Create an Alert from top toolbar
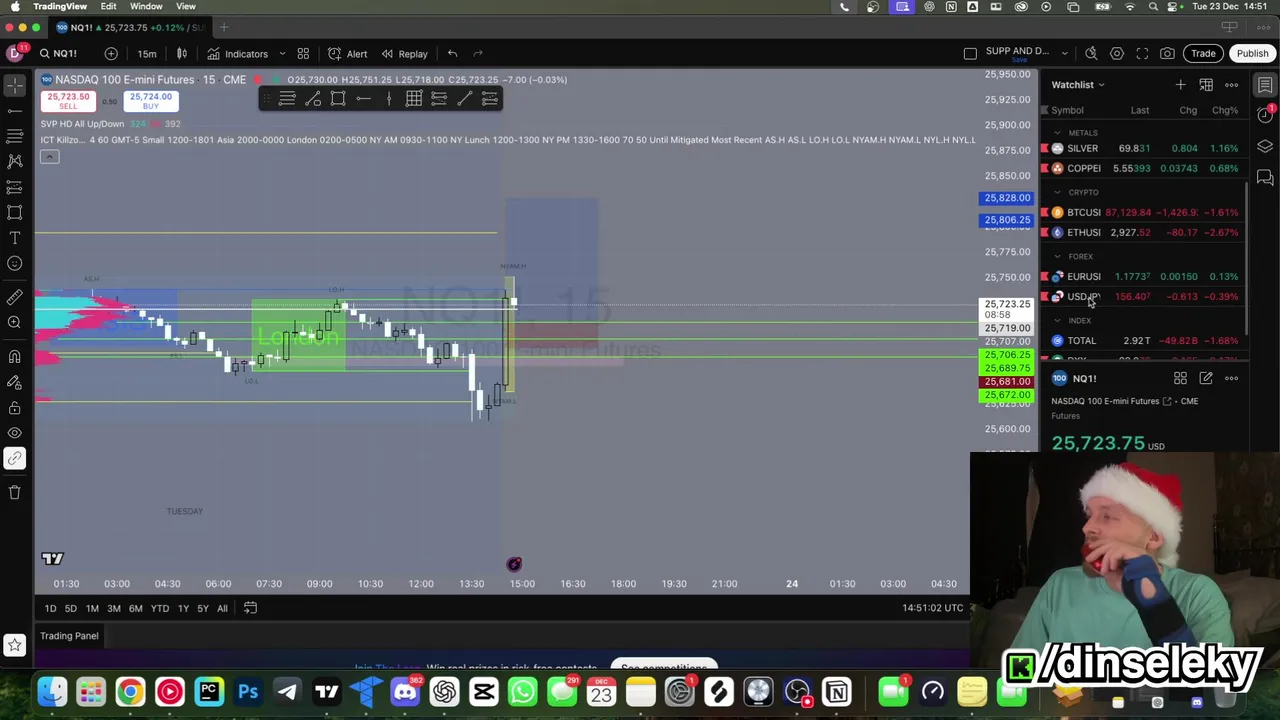This screenshot has width=1280, height=720. (347, 54)
